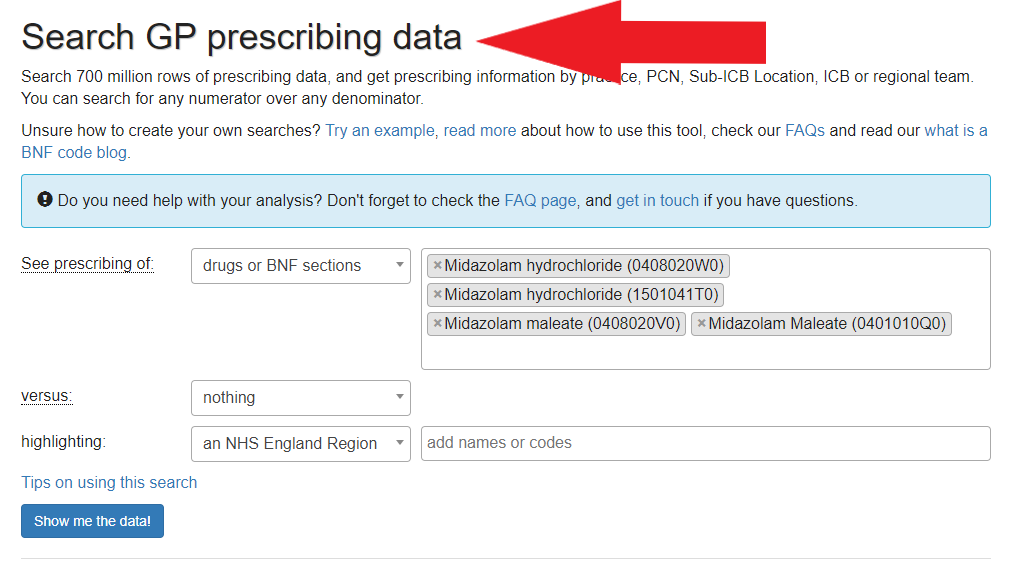
Task: Click the 'See prescribing of:' label
Action: (x=87, y=264)
